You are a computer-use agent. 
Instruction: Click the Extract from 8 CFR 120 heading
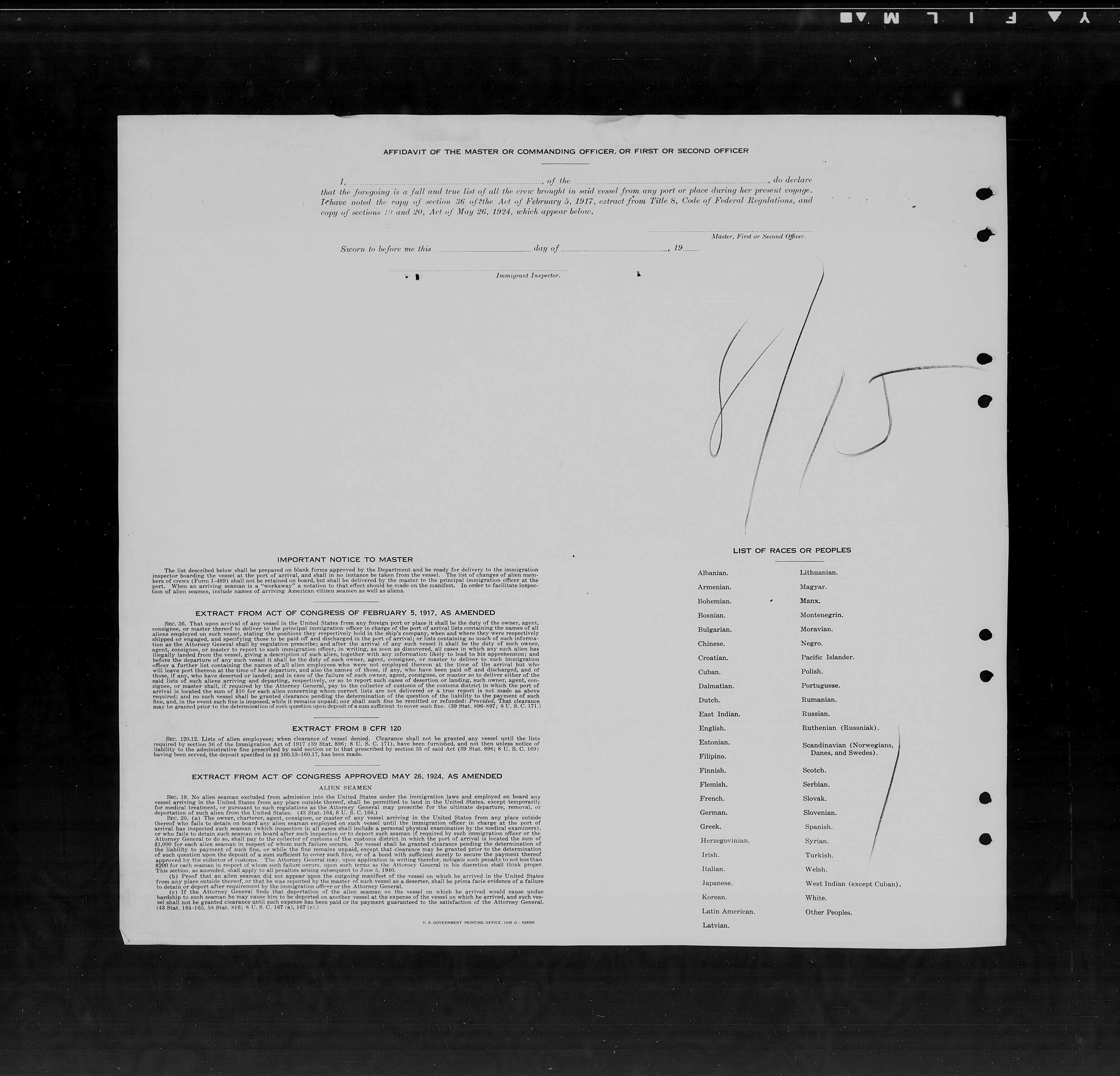[346, 729]
